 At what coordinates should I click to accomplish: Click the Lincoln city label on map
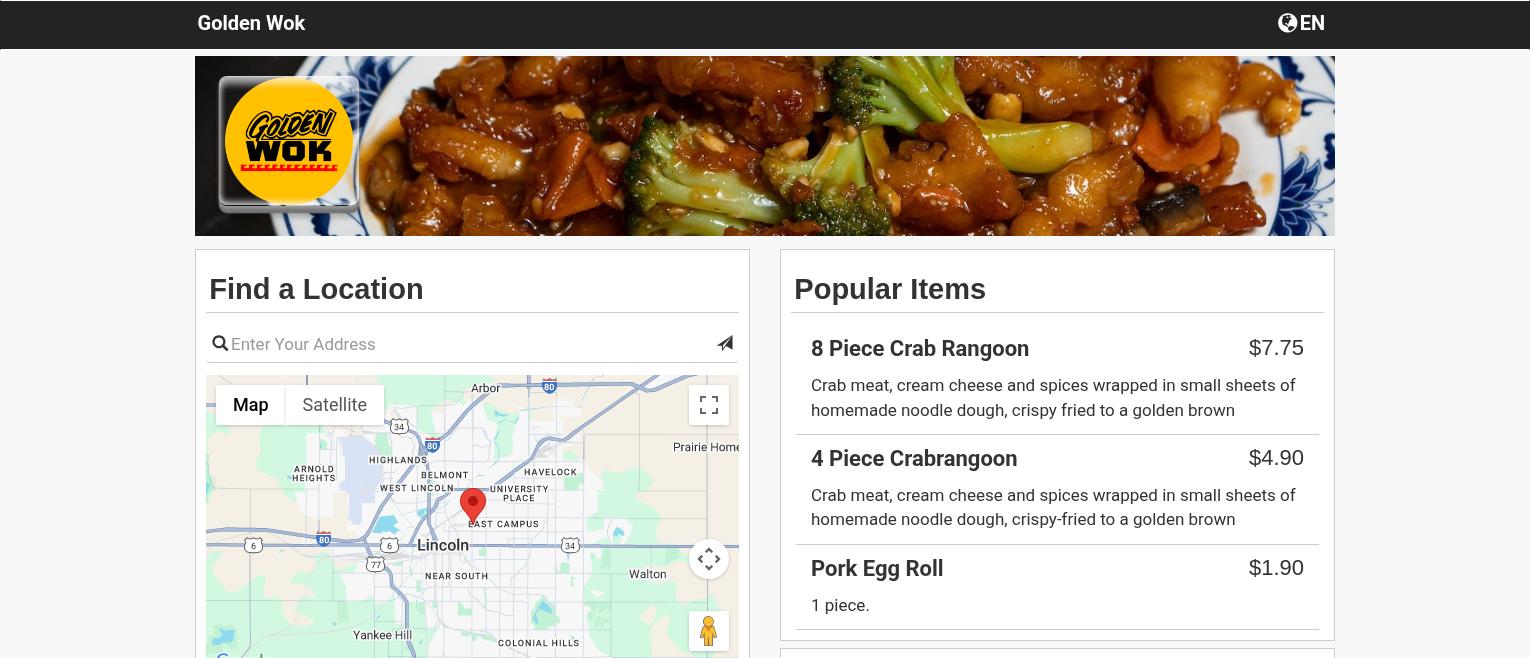pos(442,545)
